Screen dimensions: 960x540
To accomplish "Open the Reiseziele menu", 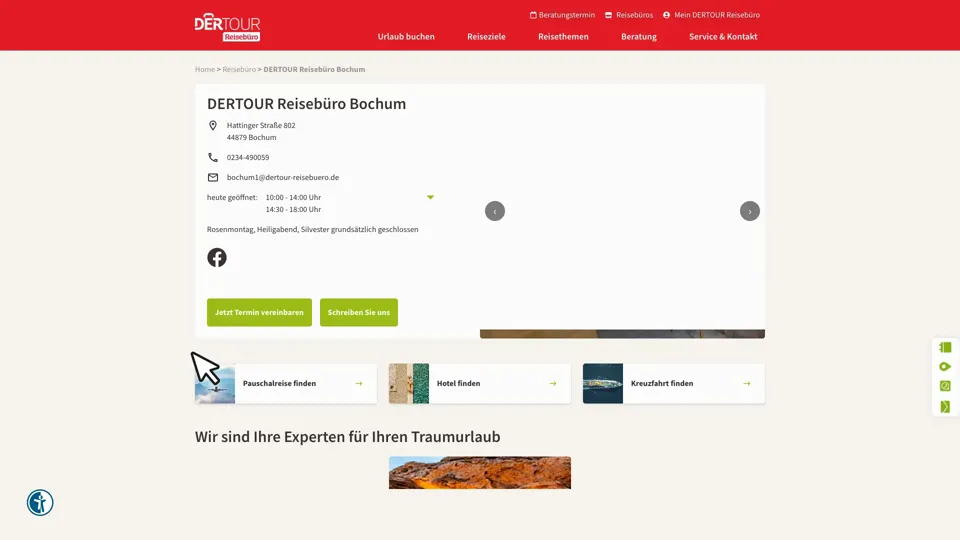I will pos(486,37).
